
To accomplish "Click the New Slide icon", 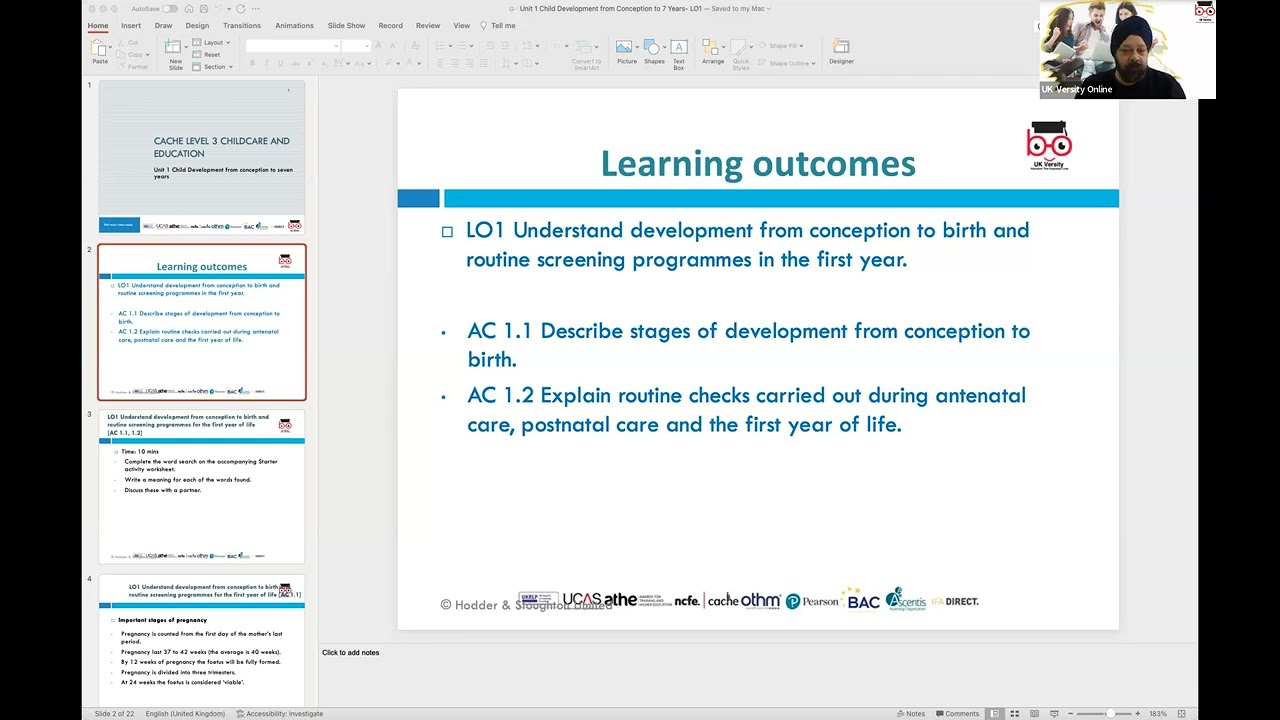I will coord(173,47).
